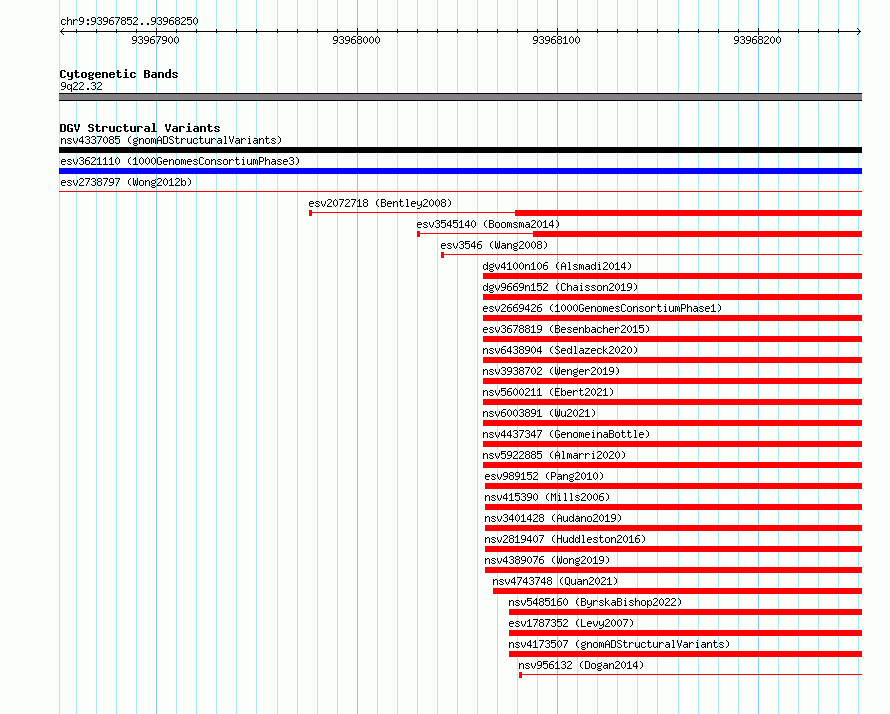Screen dimensions: 890x714
Task: Open variant nsv4173507 (gnomADStructuralVariants)
Action: pyautogui.click(x=619, y=644)
